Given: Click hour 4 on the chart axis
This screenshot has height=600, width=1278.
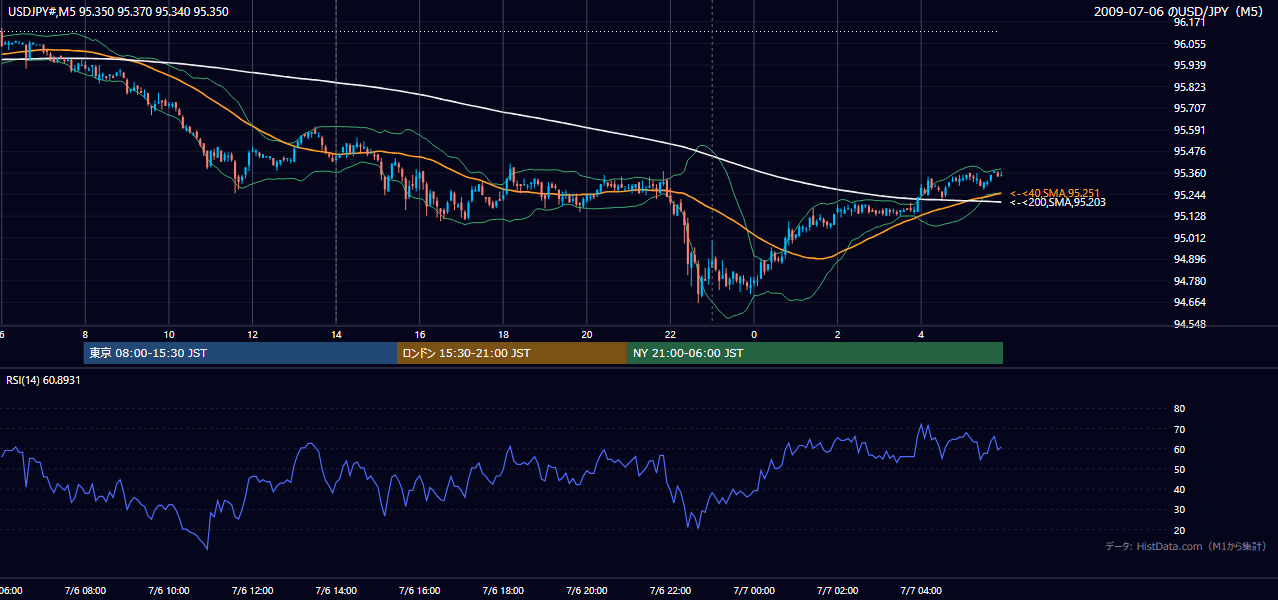Looking at the screenshot, I should pos(921,335).
